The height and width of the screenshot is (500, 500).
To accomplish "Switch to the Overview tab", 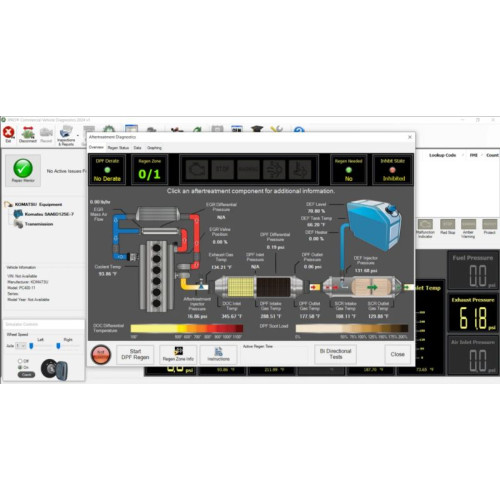I will point(96,147).
